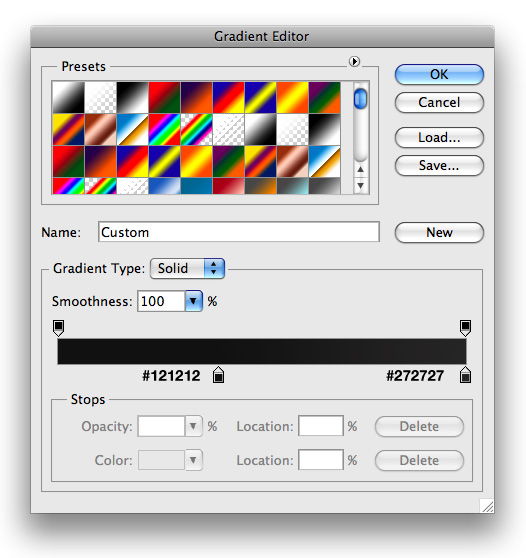Click the Cancel button
The width and height of the screenshot is (526, 558).
439,102
